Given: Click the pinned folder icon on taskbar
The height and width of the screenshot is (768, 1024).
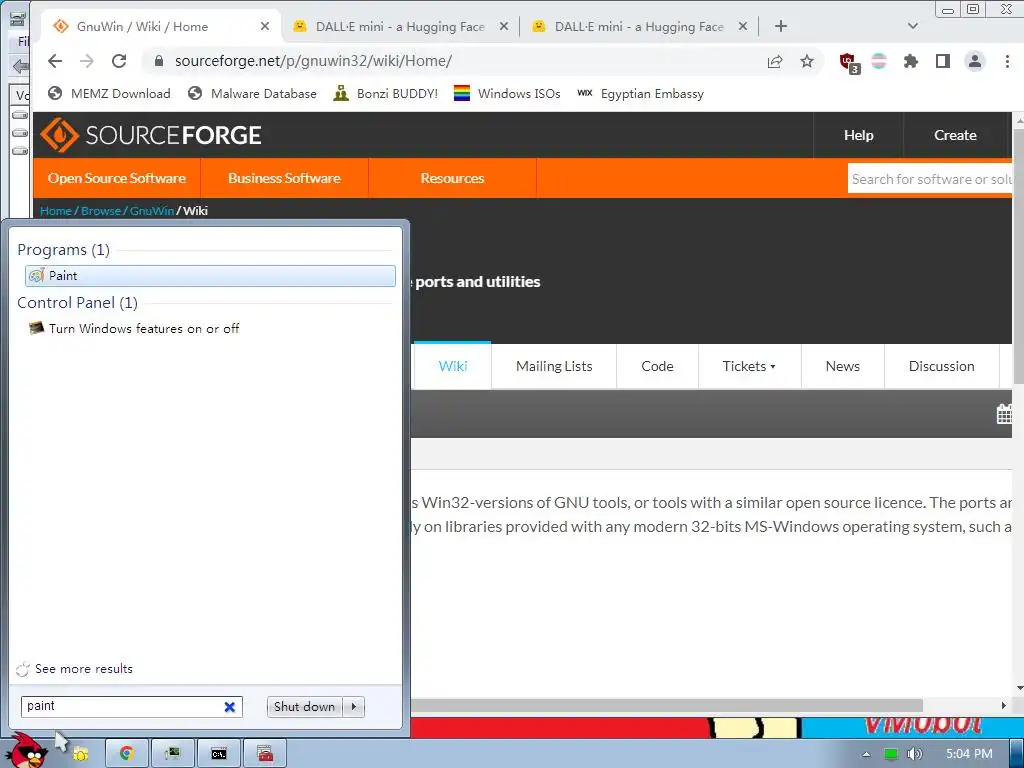Looking at the screenshot, I should click(80, 754).
